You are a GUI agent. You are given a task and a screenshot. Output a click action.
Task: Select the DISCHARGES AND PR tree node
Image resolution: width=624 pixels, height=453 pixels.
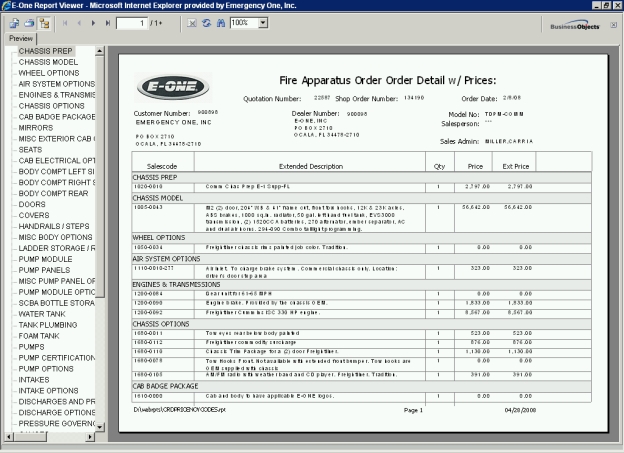(x=57, y=401)
